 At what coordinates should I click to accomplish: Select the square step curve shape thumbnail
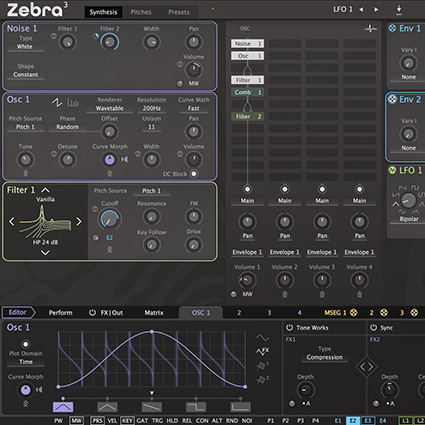pyautogui.click(x=196, y=407)
